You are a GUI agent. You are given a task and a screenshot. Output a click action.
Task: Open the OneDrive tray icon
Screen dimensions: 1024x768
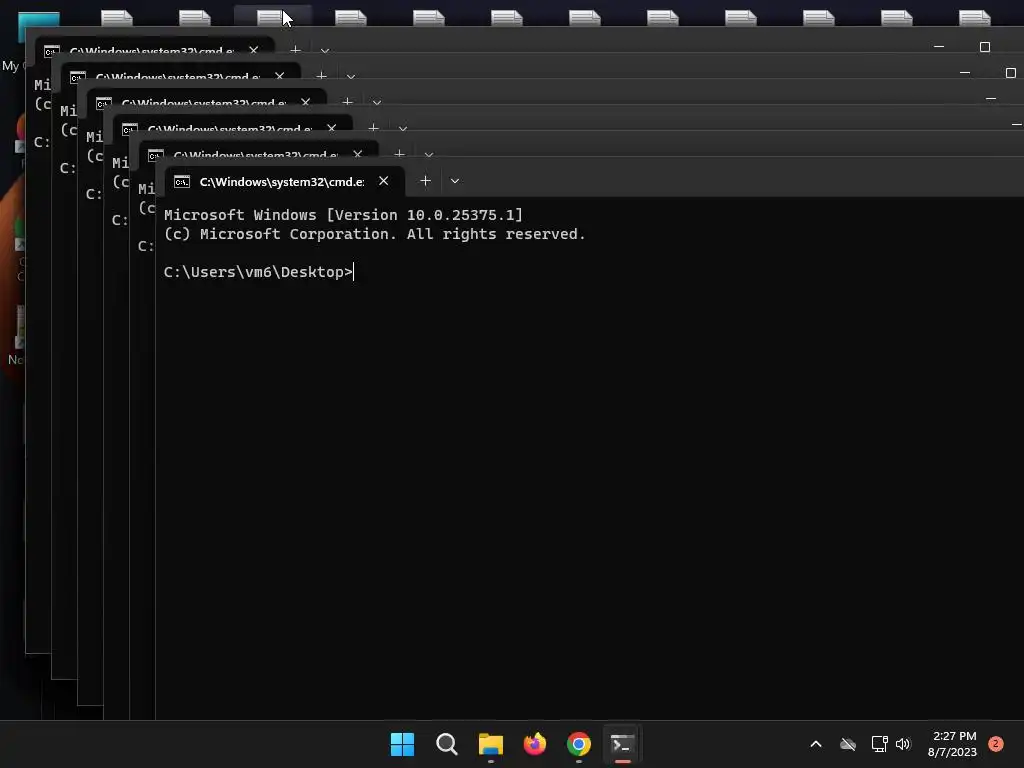coord(848,744)
